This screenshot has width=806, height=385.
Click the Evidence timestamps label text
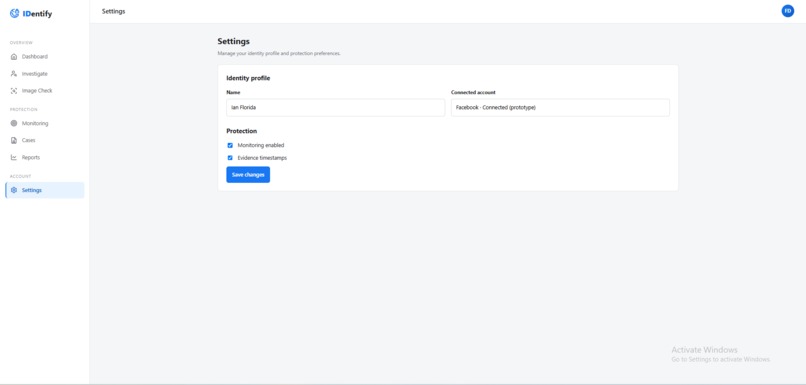[x=262, y=158]
